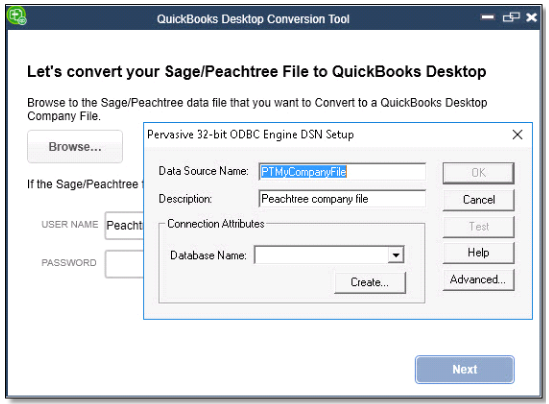Click the QuickBooks Conversion Tool app icon
This screenshot has width=549, height=404.
[17, 16]
